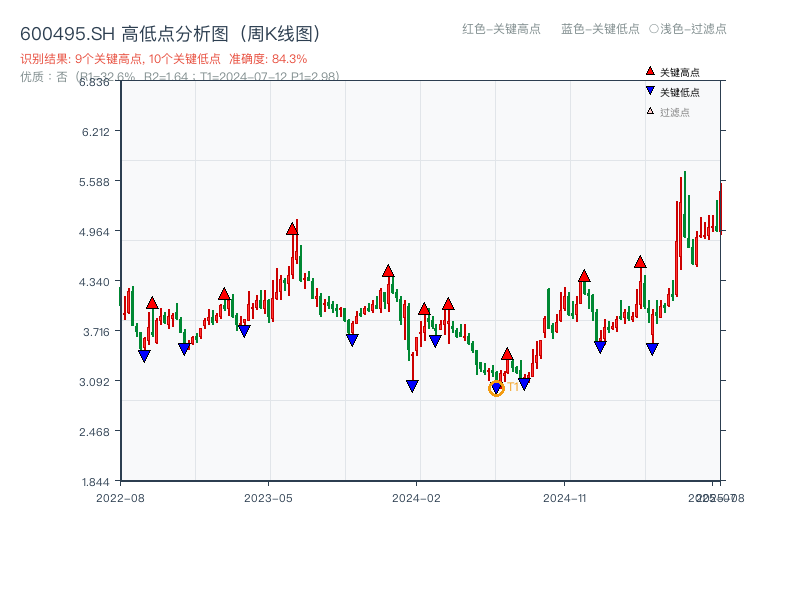Click the leftmost blue key-low triangle

pyautogui.click(x=144, y=356)
